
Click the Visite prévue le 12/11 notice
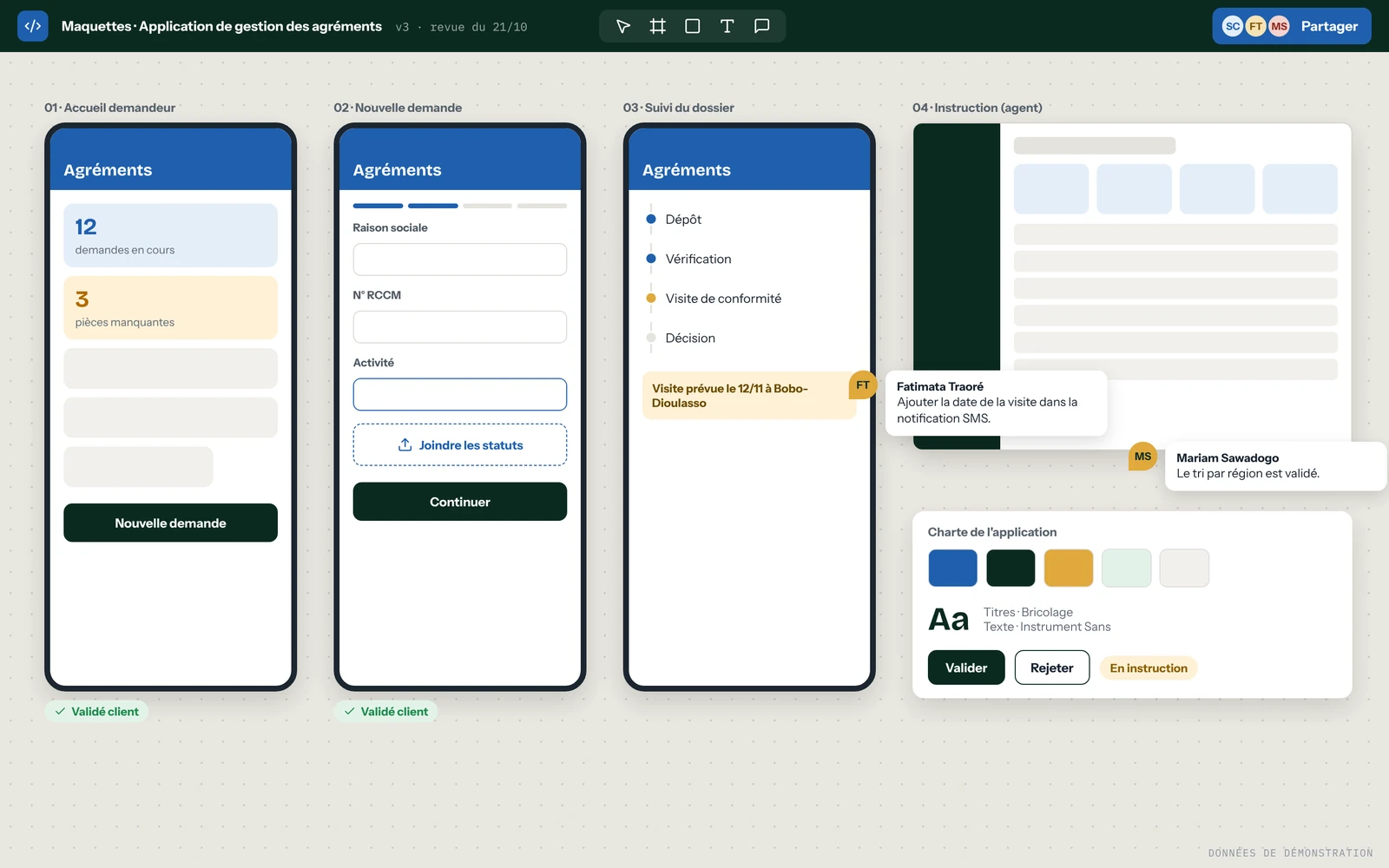pyautogui.click(x=749, y=396)
